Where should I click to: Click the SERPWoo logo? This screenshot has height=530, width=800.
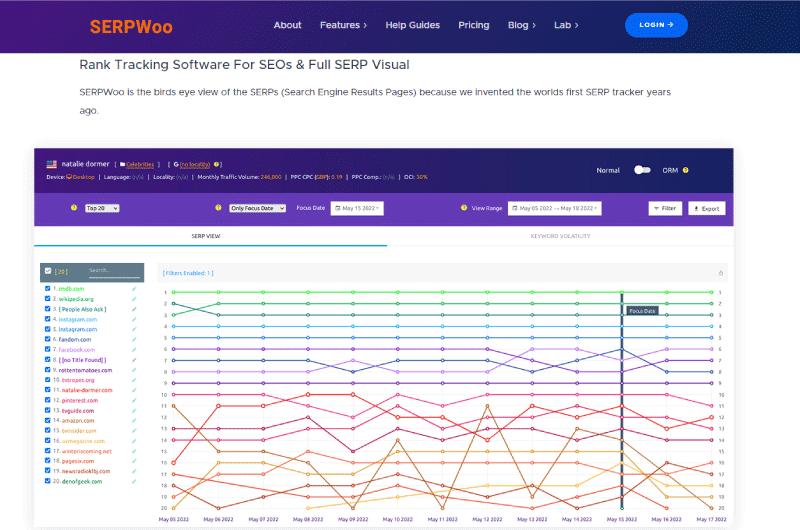coord(131,27)
